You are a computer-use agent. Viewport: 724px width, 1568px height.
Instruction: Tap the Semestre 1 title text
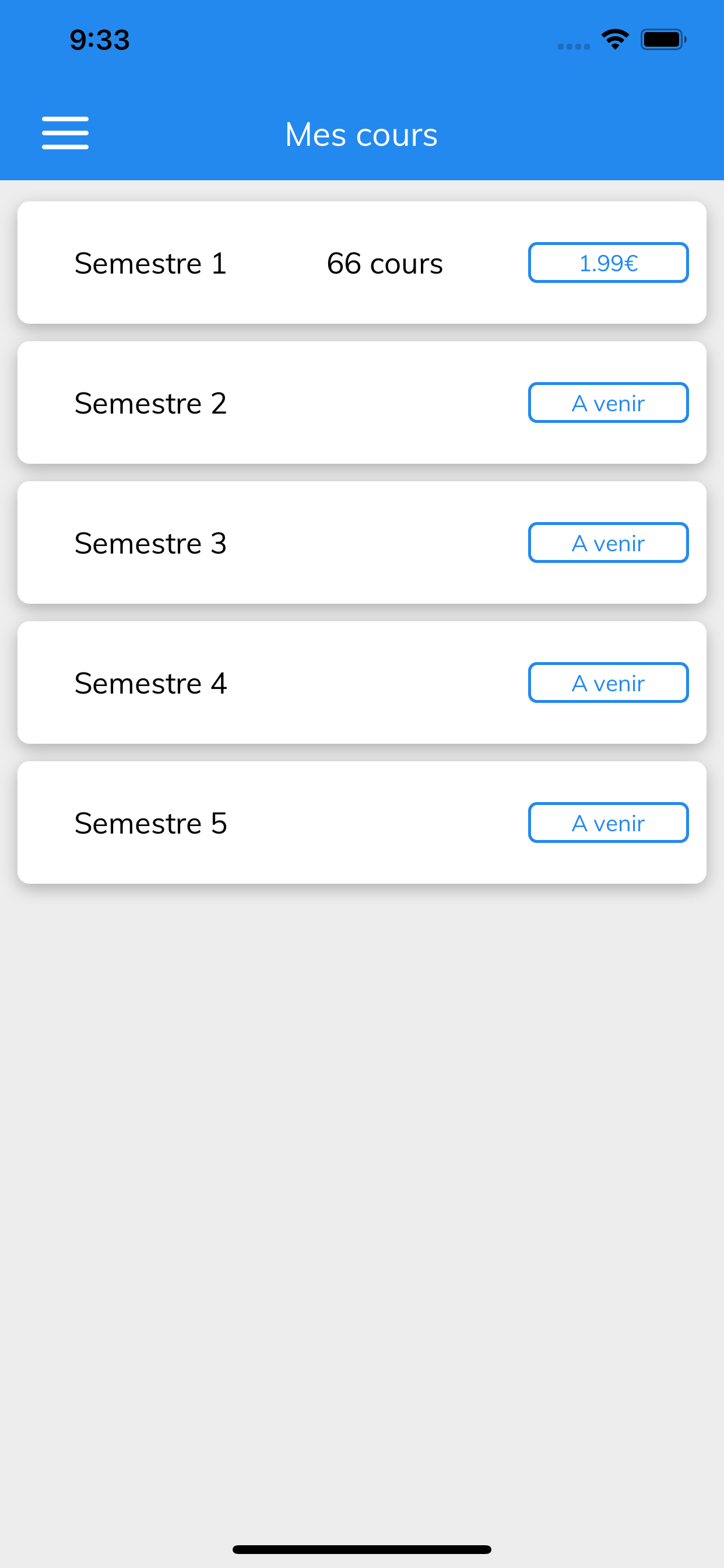pyautogui.click(x=150, y=263)
